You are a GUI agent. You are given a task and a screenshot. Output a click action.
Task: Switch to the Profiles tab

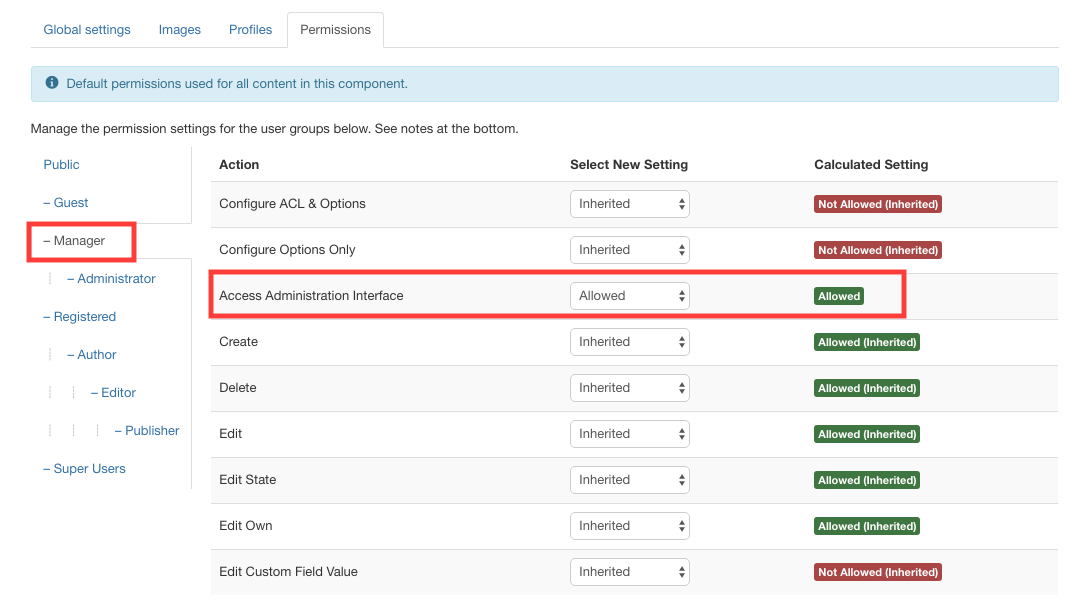250,29
